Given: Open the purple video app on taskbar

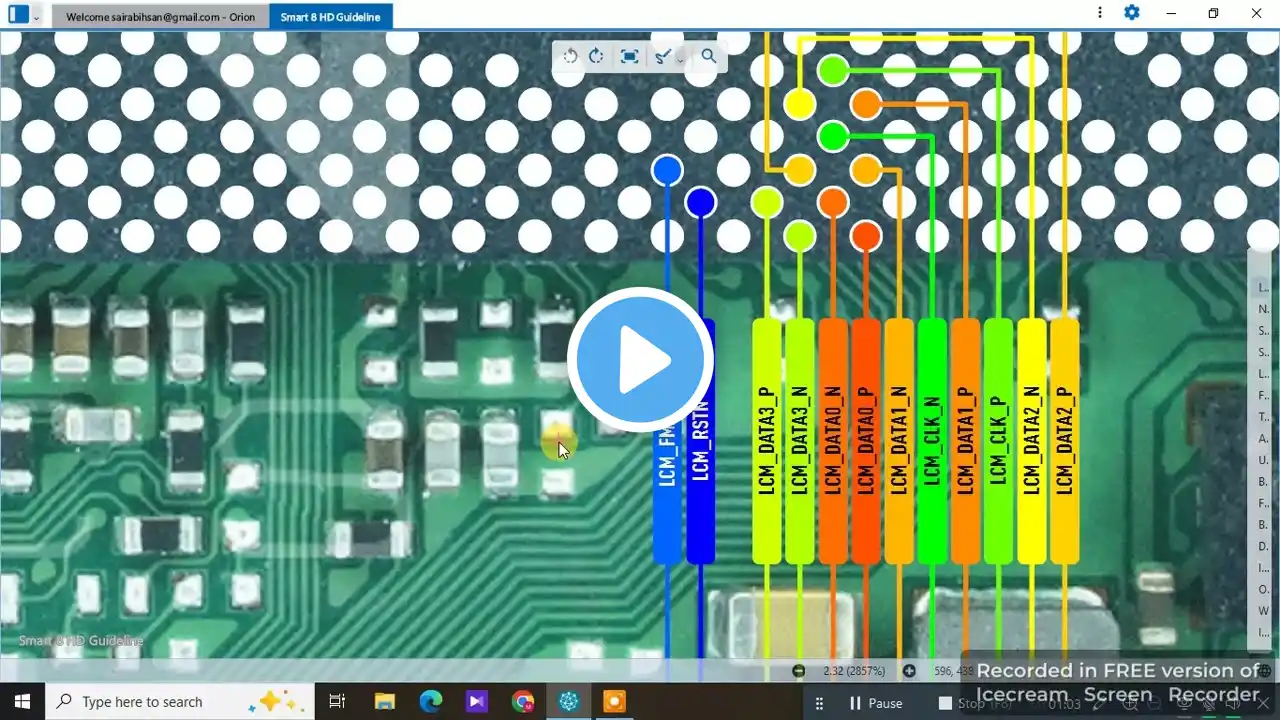Looking at the screenshot, I should (477, 702).
